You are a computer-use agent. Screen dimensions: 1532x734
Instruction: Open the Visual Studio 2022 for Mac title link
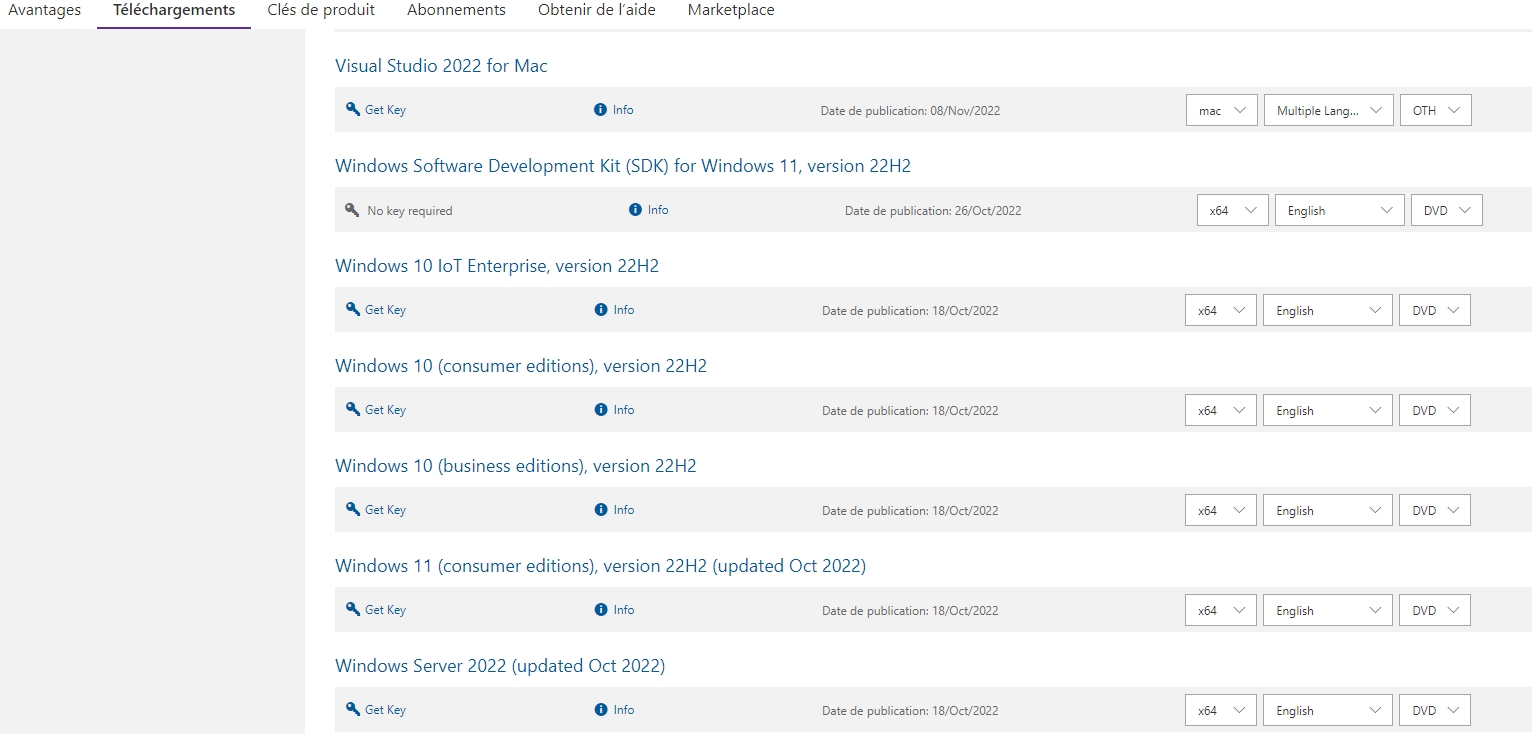pyautogui.click(x=441, y=66)
